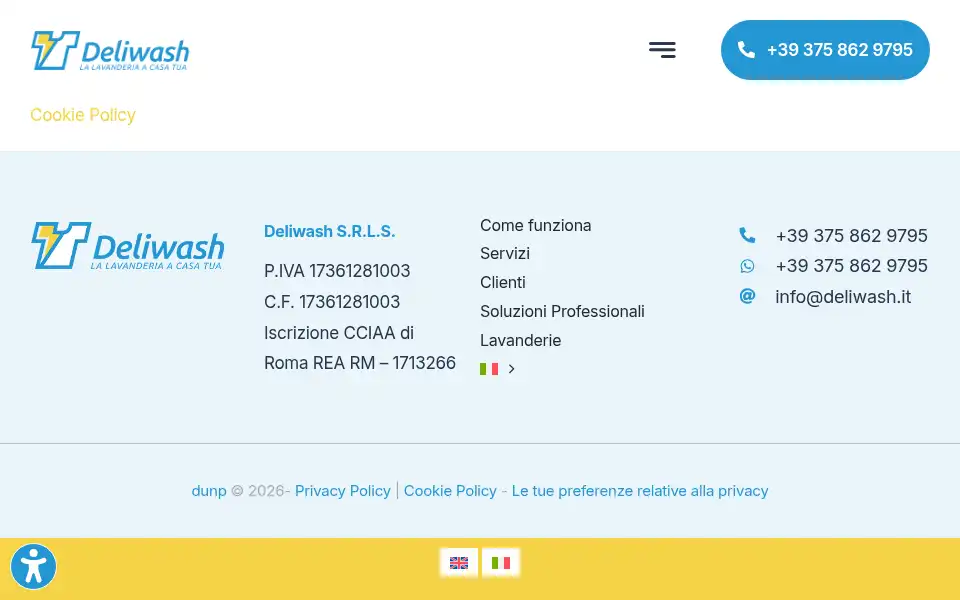Click the yellow Cookie Policy heading
Viewport: 960px width, 600px height.
coord(83,114)
